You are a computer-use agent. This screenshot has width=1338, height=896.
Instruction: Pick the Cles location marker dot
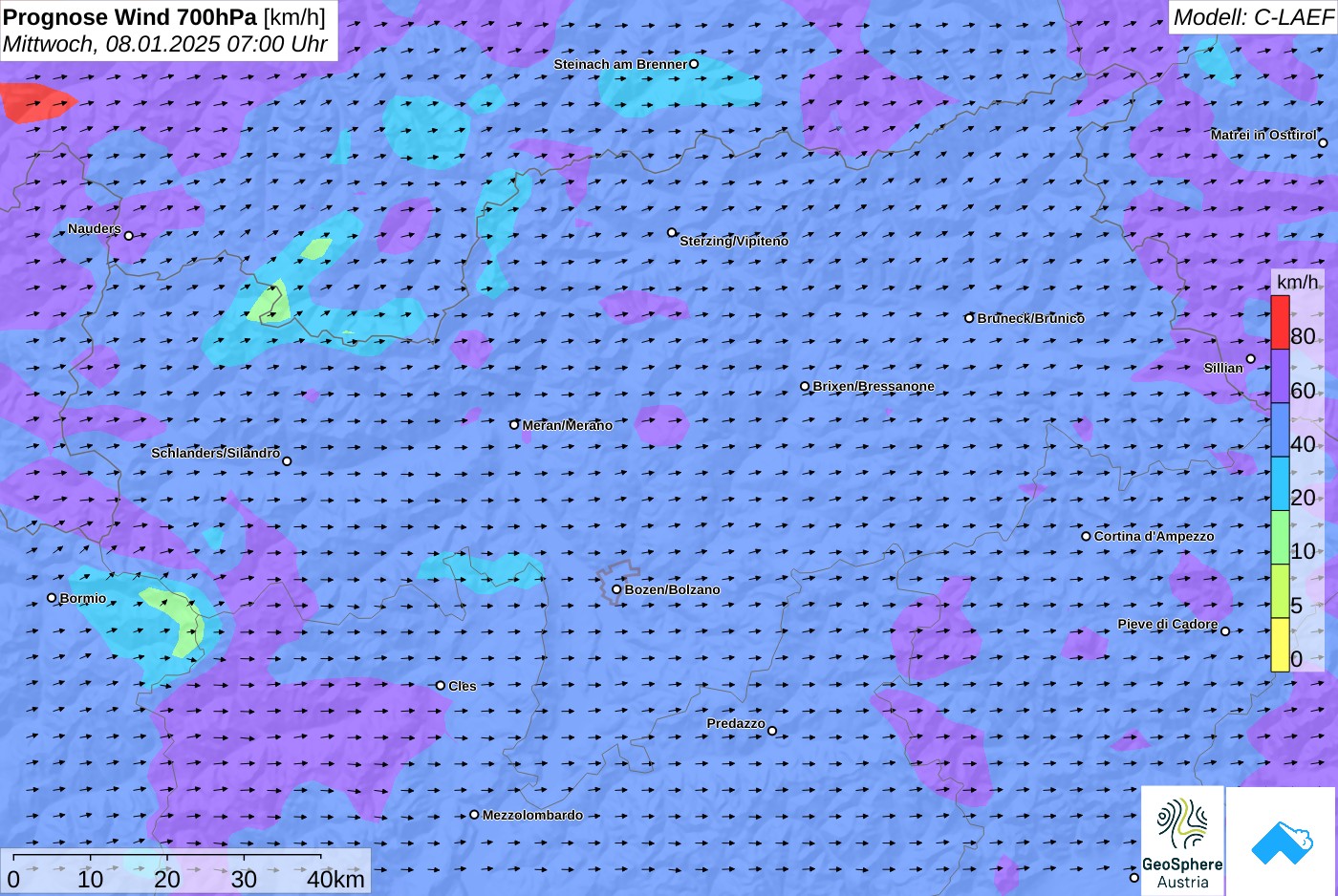click(441, 685)
